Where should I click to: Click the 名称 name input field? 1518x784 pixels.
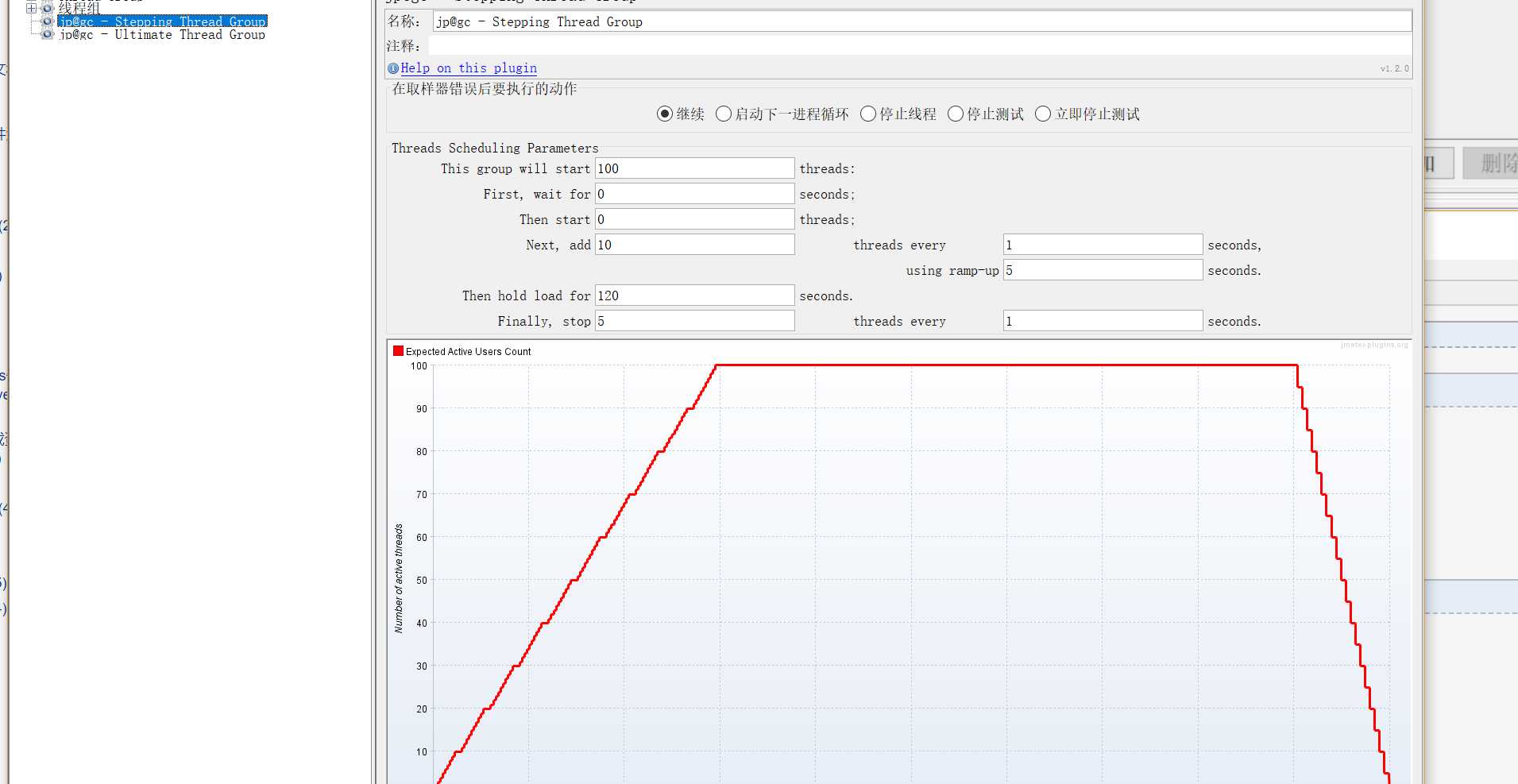[x=922, y=21]
